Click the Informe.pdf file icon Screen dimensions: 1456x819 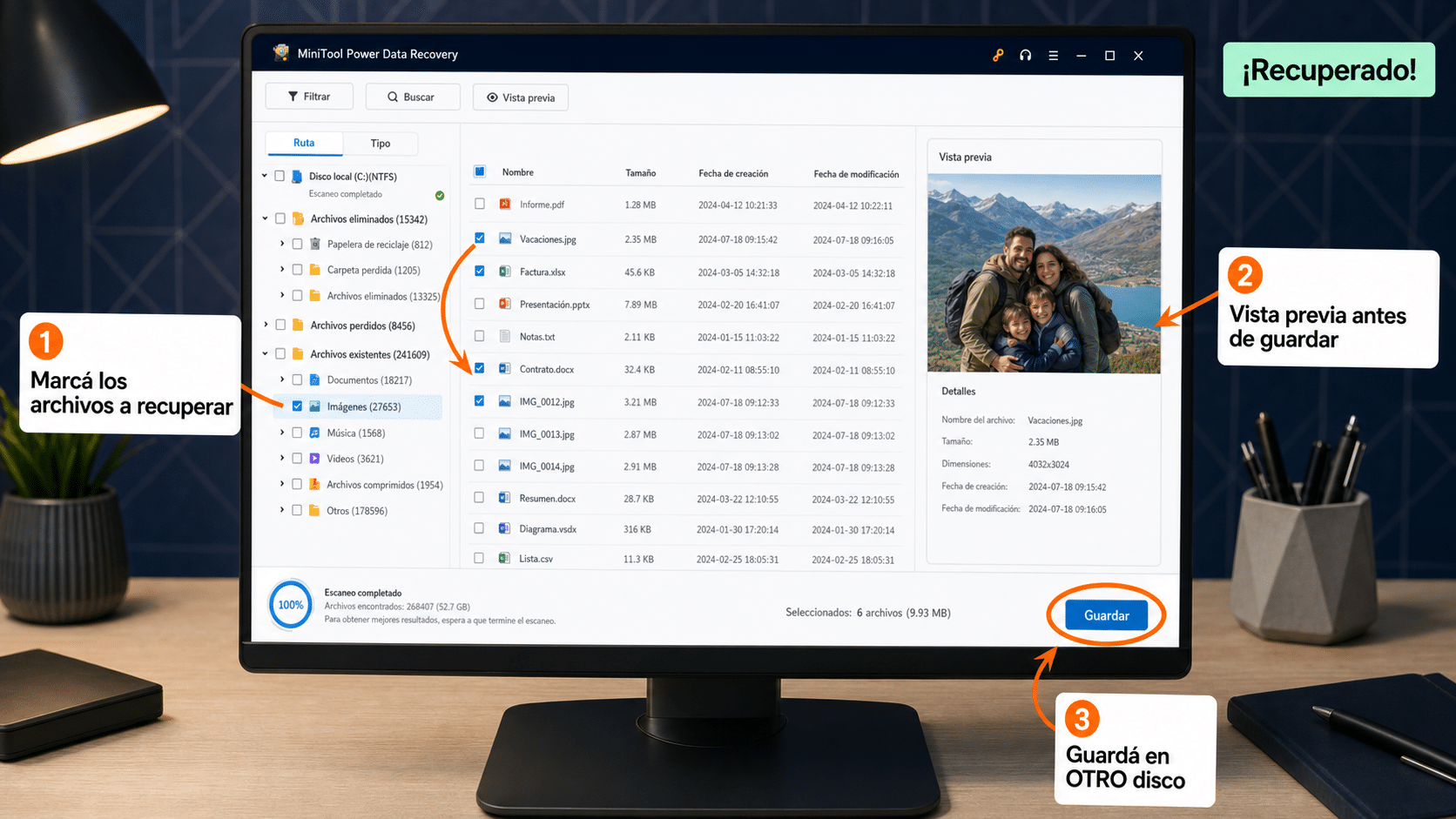[505, 204]
